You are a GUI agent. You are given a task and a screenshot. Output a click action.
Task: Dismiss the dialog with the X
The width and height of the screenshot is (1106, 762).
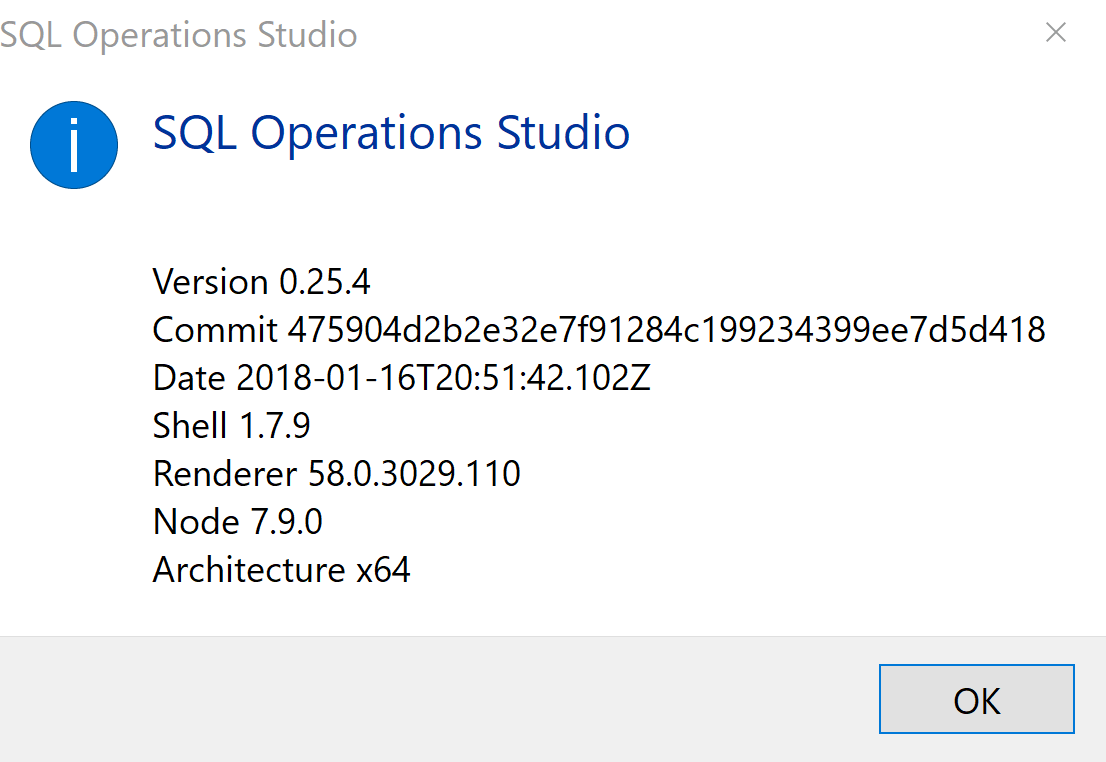coord(1056,33)
